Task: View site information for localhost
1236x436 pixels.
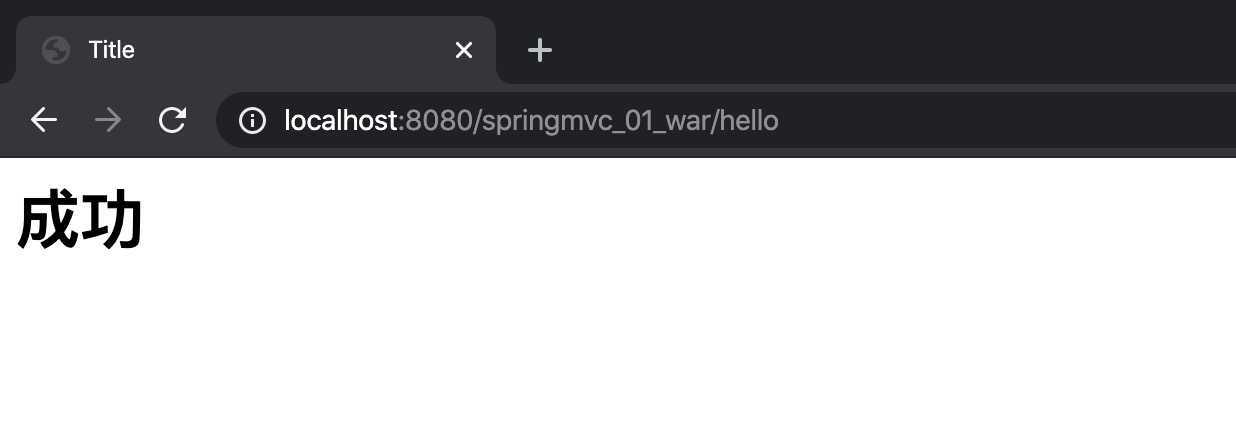Action: (x=252, y=121)
